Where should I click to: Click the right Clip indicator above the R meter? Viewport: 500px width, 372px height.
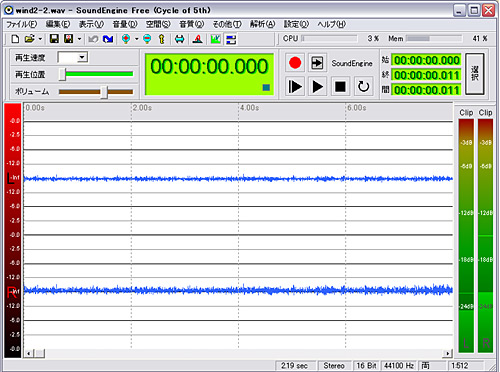[485, 113]
